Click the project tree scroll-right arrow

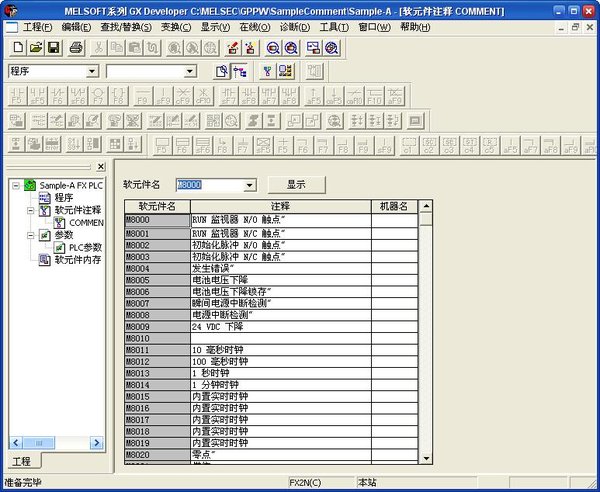point(97,443)
